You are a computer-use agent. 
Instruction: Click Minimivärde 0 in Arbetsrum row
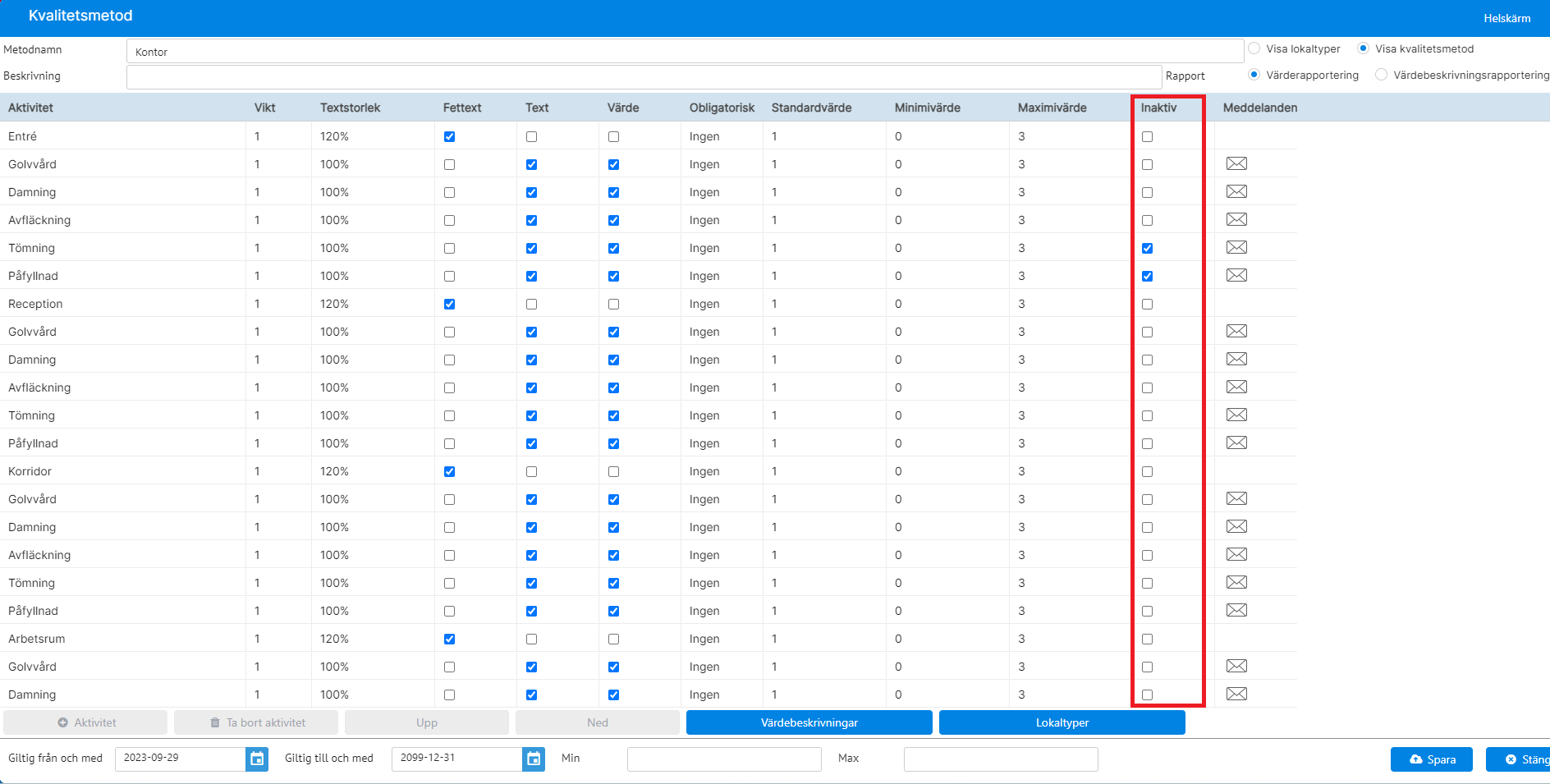pyautogui.click(x=898, y=639)
